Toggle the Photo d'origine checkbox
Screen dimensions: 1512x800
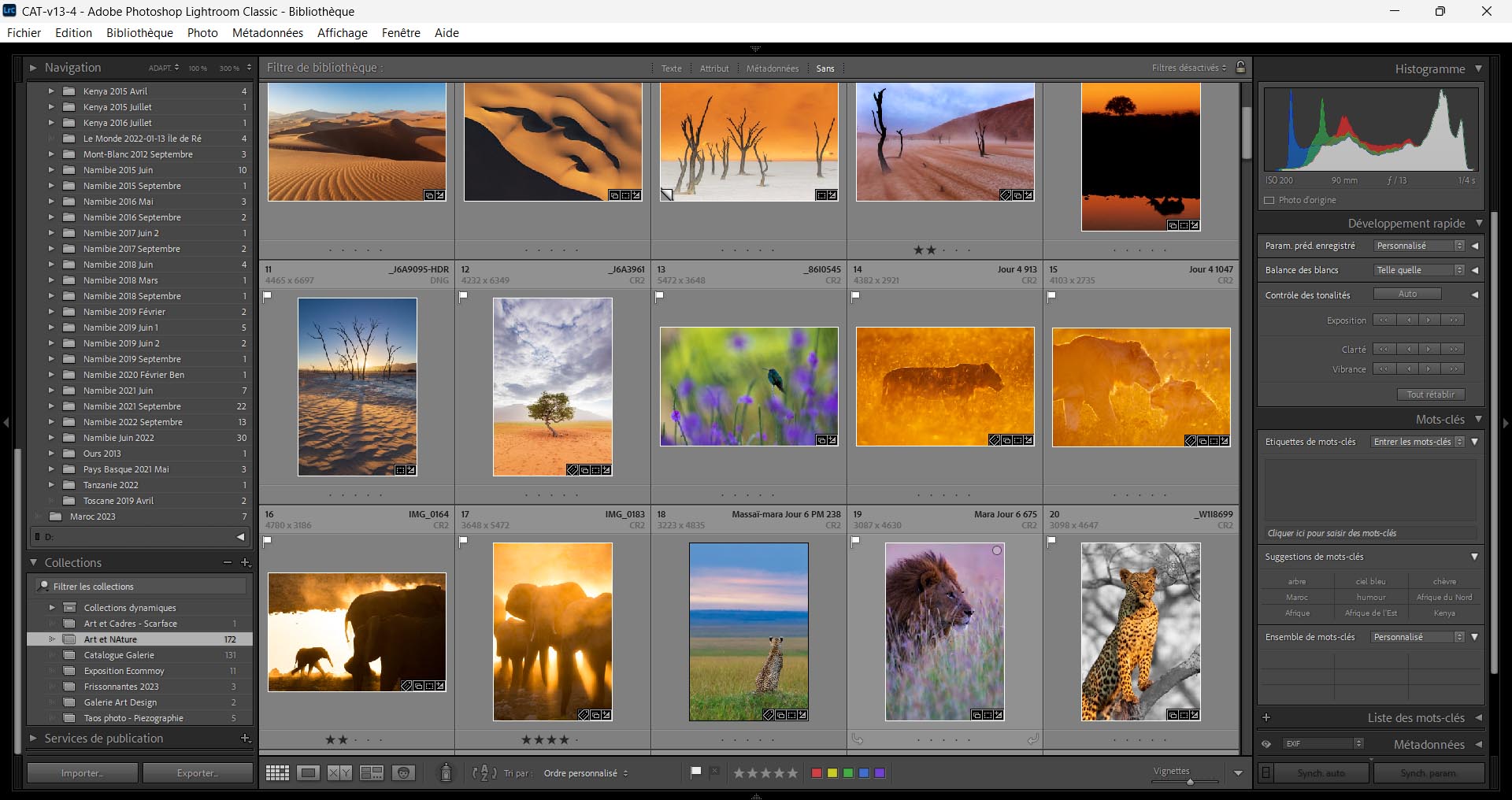tap(1269, 200)
